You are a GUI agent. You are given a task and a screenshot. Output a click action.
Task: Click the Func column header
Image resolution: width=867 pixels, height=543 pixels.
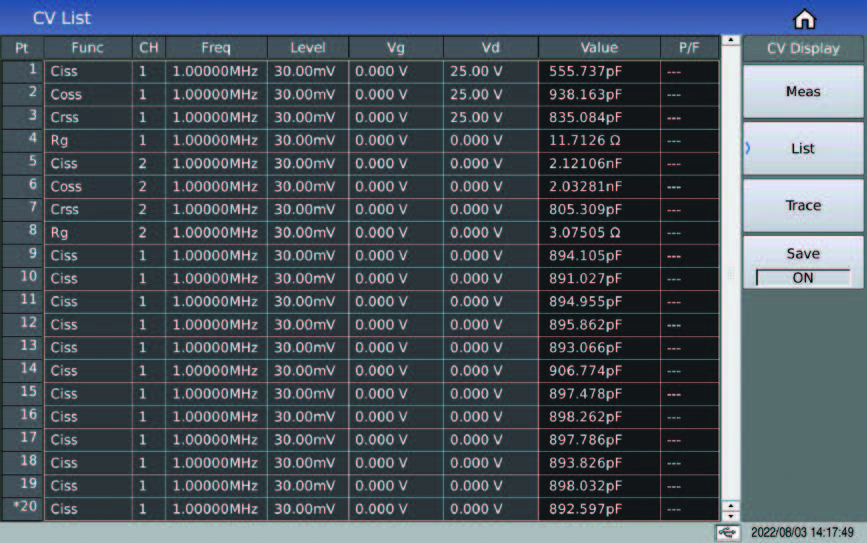[x=87, y=48]
